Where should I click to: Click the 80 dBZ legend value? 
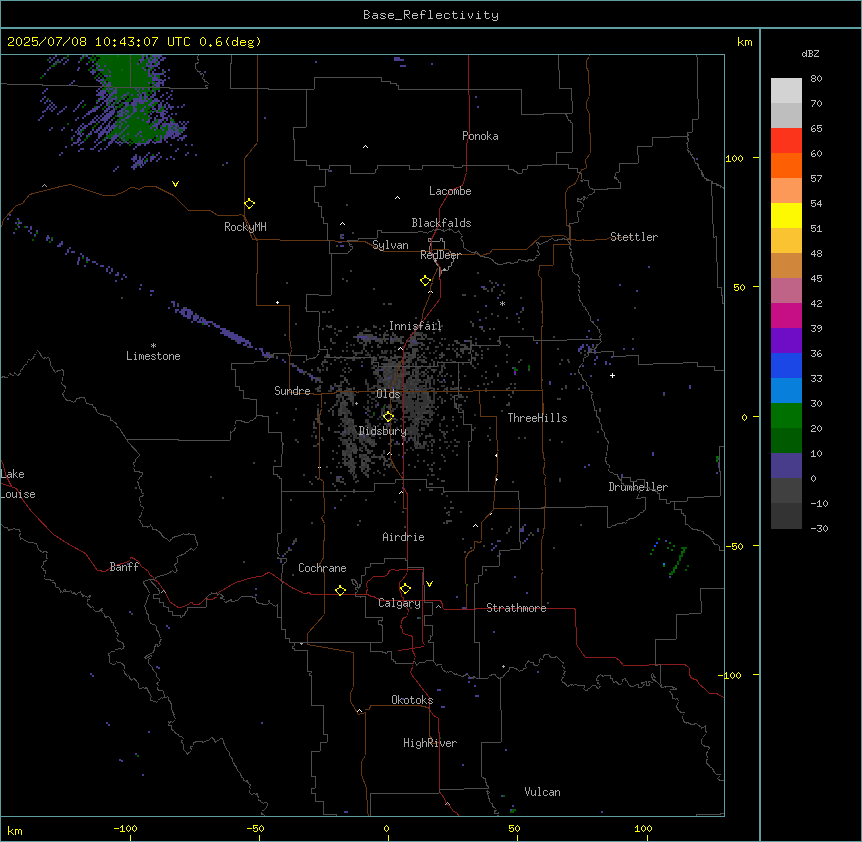tap(816, 79)
